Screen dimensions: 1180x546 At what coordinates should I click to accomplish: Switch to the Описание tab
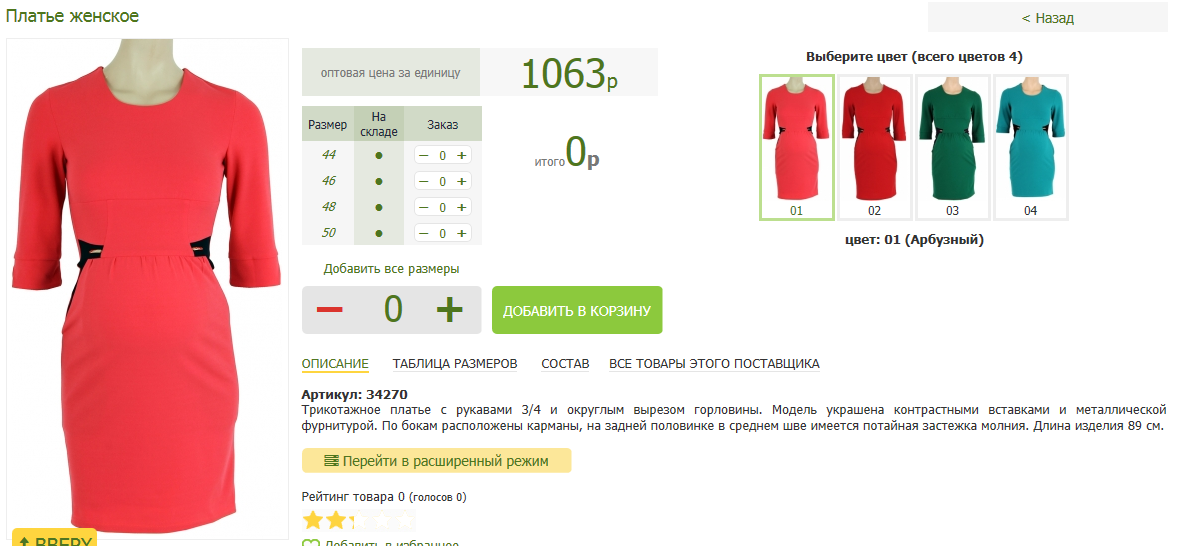coord(335,363)
